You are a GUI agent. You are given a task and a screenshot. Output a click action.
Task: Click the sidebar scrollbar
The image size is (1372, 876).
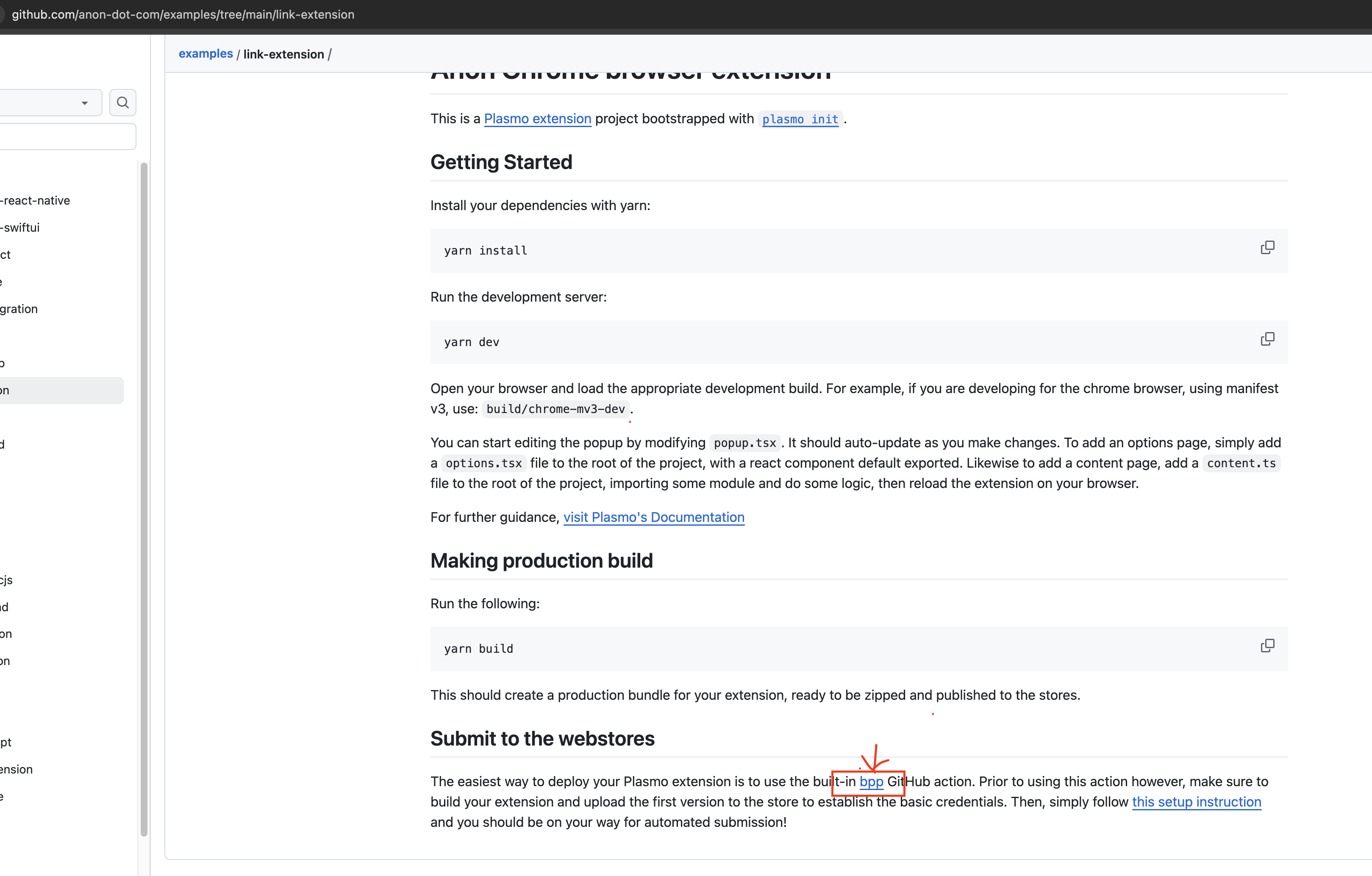coord(144,501)
